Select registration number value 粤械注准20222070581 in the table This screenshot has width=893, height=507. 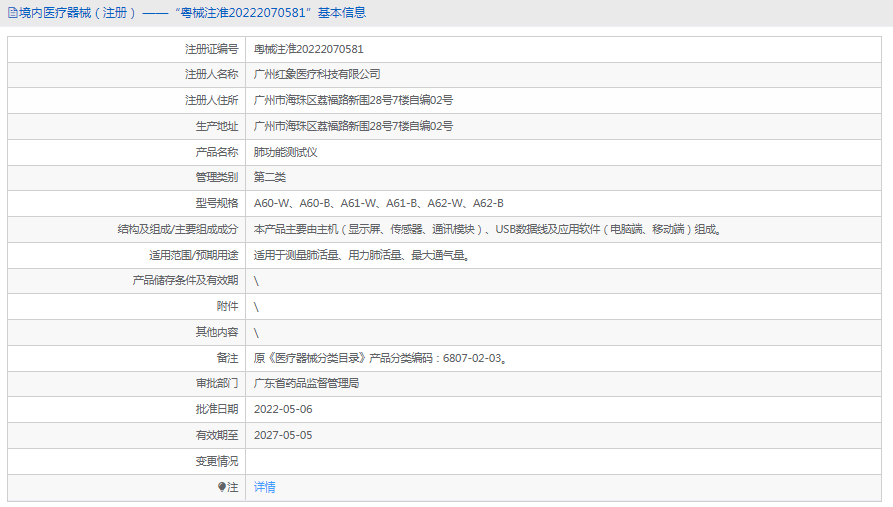click(308, 49)
